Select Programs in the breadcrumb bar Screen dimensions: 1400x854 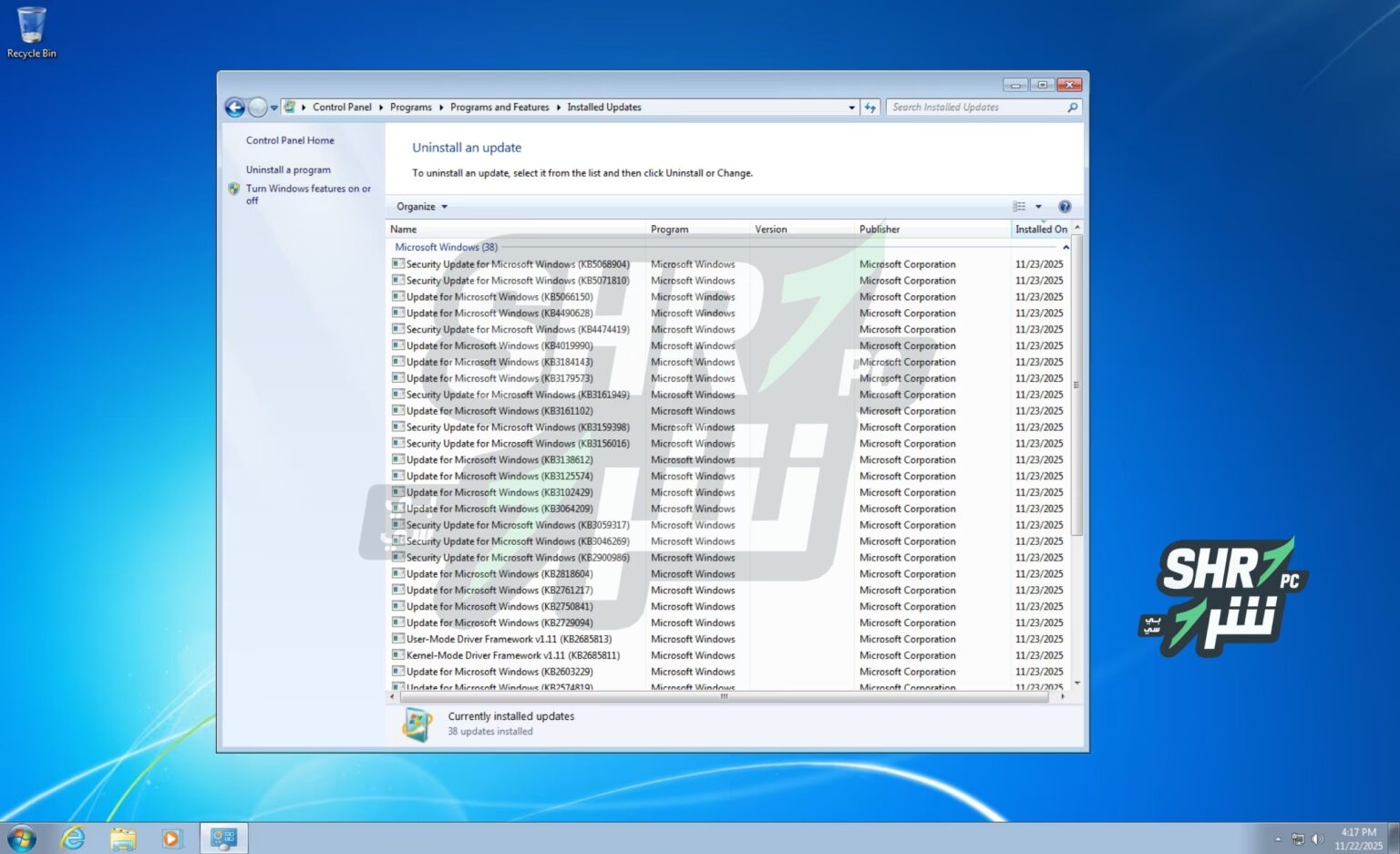[x=410, y=107]
